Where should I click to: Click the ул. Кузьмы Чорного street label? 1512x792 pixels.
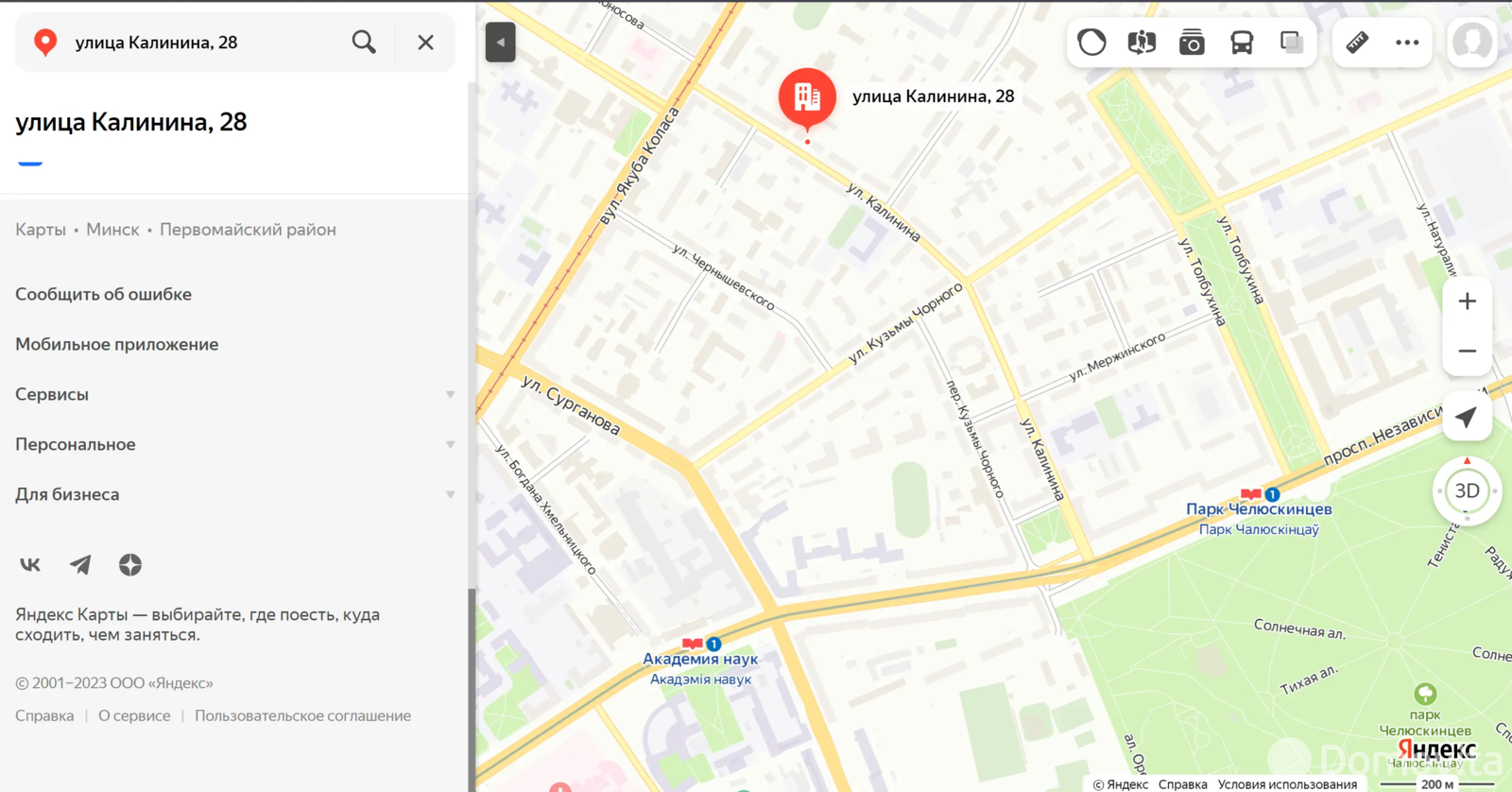(905, 323)
